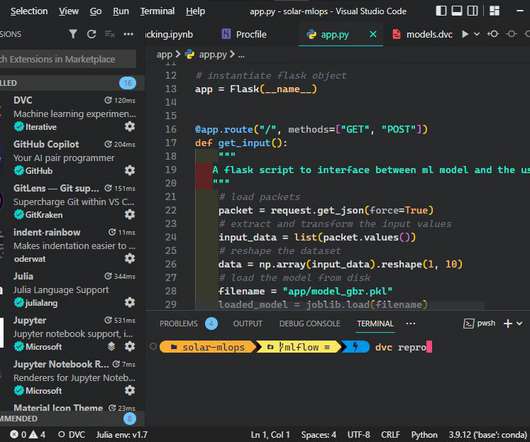Toggle bottom panel layout icon
This screenshot has width=530, height=442.
coord(457,11)
